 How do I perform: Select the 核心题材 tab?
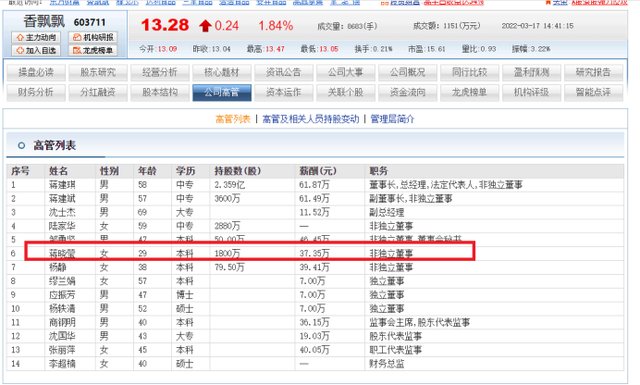coord(222,73)
